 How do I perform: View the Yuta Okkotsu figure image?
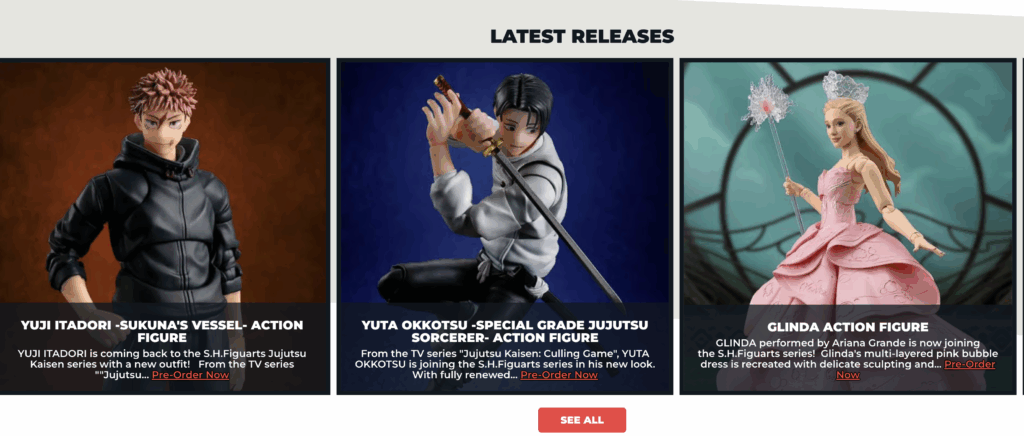(x=505, y=183)
